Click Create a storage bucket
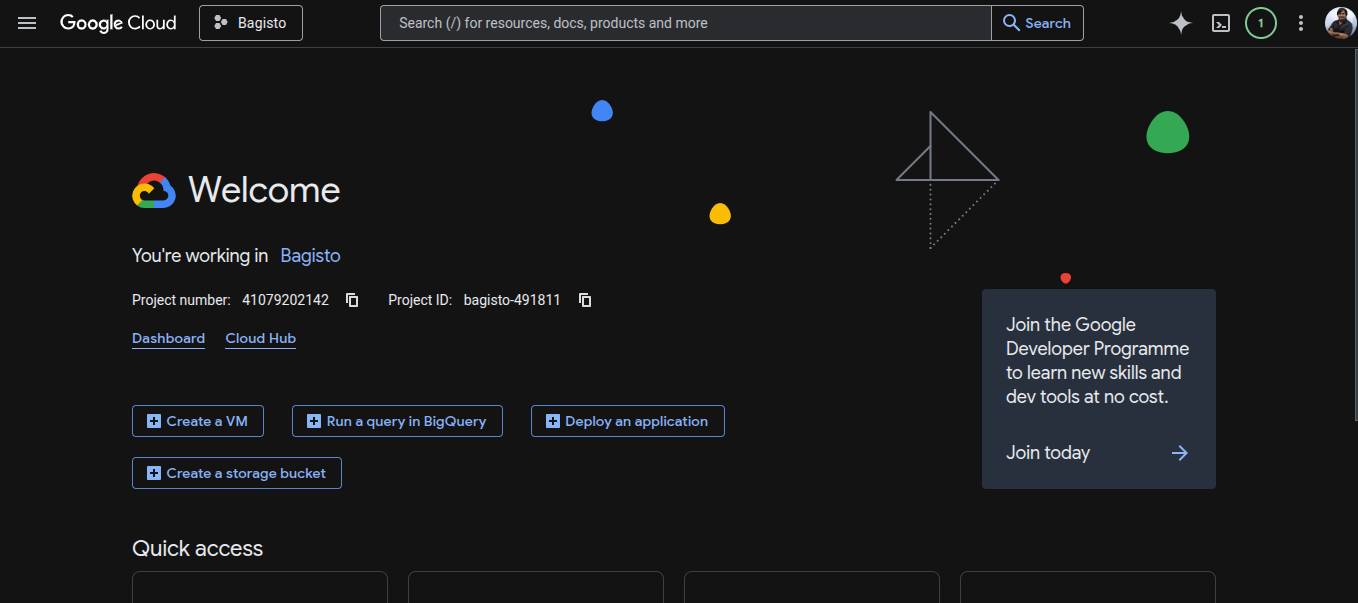The height and width of the screenshot is (603, 1358). click(237, 473)
